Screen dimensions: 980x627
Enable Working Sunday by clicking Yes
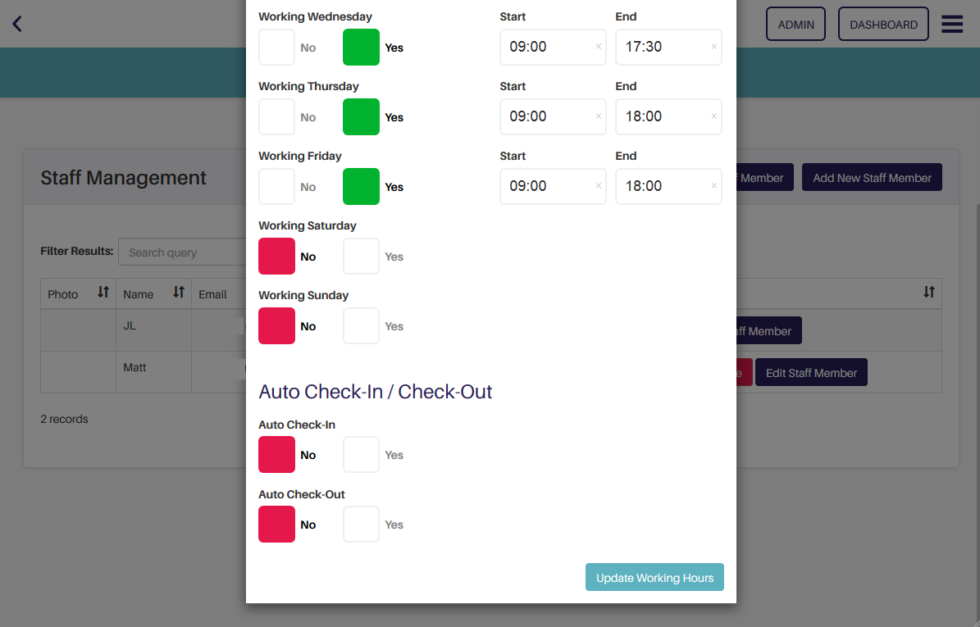[x=361, y=326]
